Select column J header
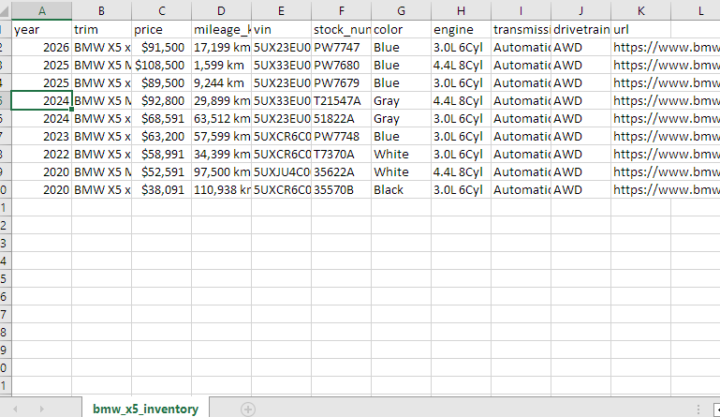 (581, 11)
